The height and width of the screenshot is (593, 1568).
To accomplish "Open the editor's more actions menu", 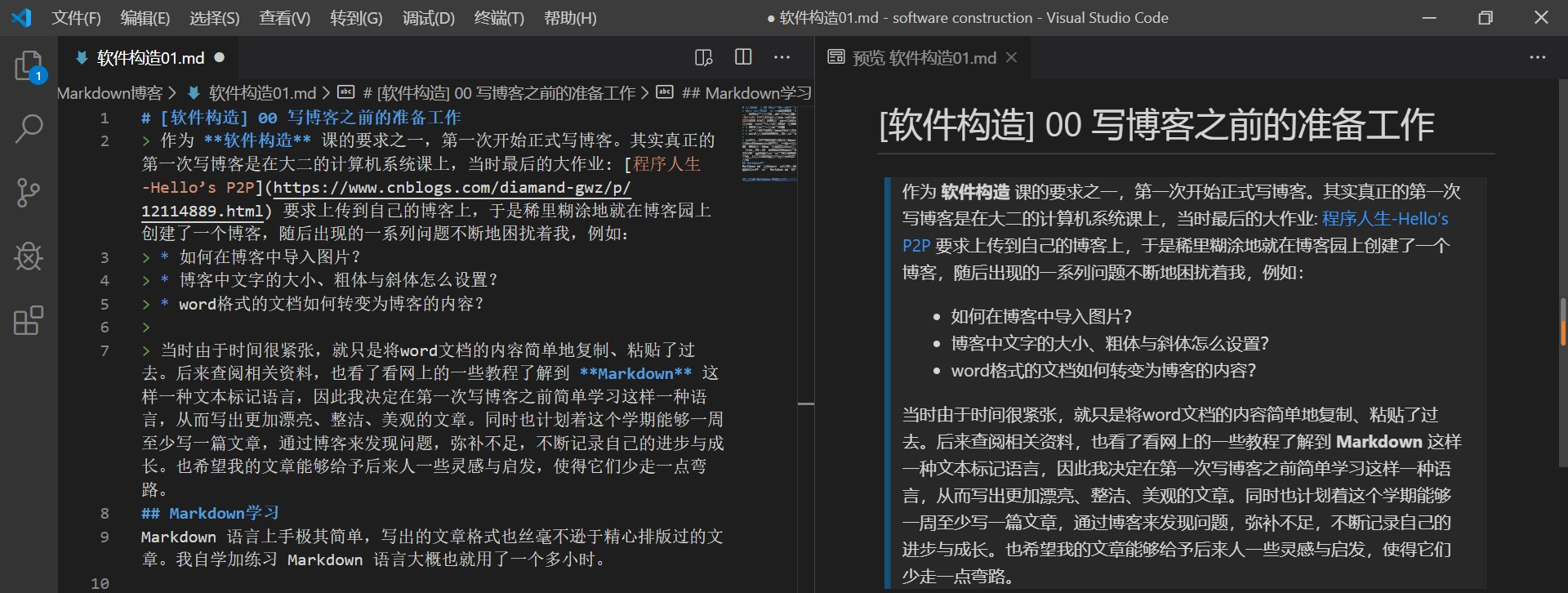I will (x=782, y=57).
